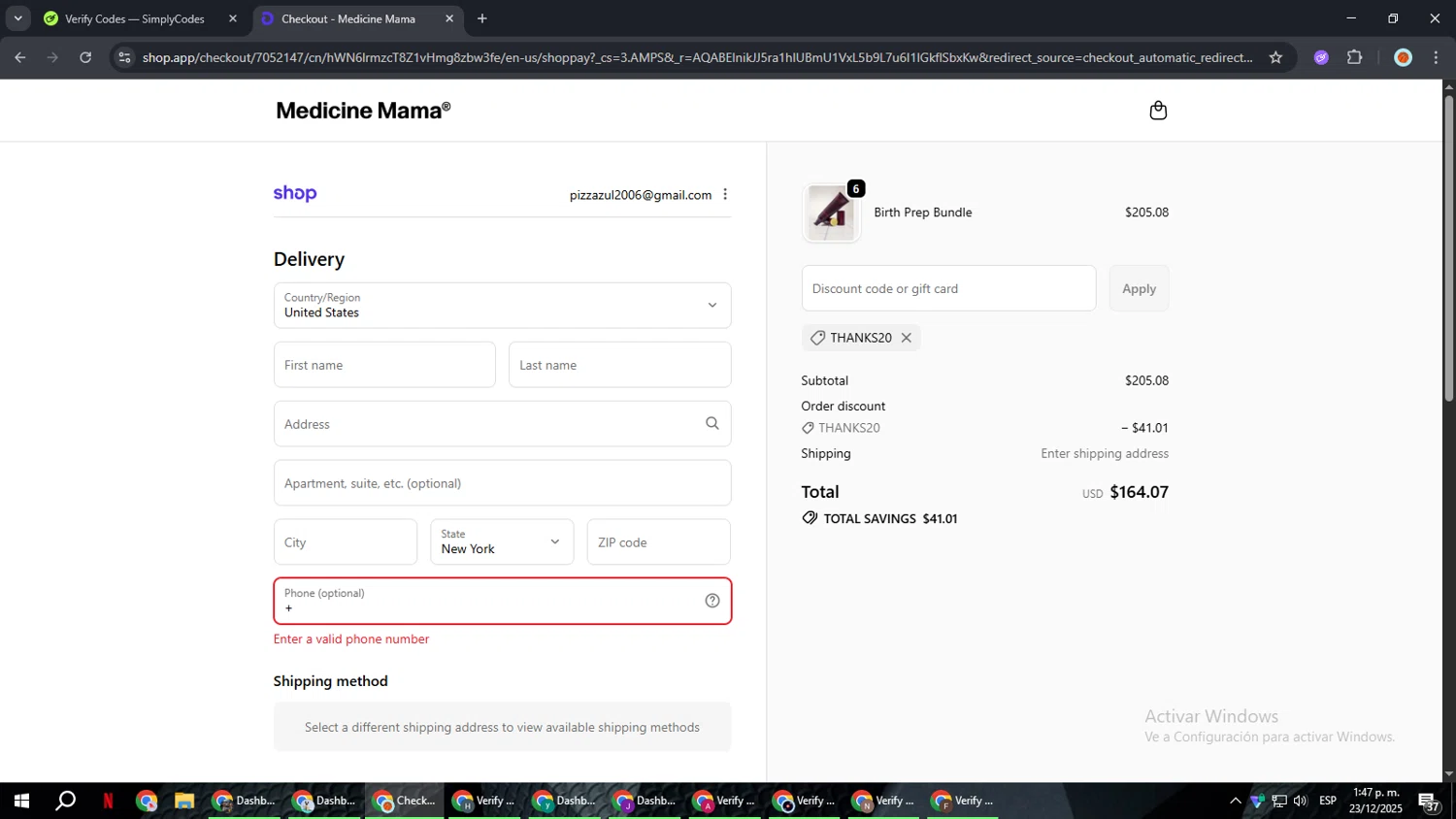Click the 'Enter a valid phone number' error
The height and width of the screenshot is (819, 1456).
(351, 639)
